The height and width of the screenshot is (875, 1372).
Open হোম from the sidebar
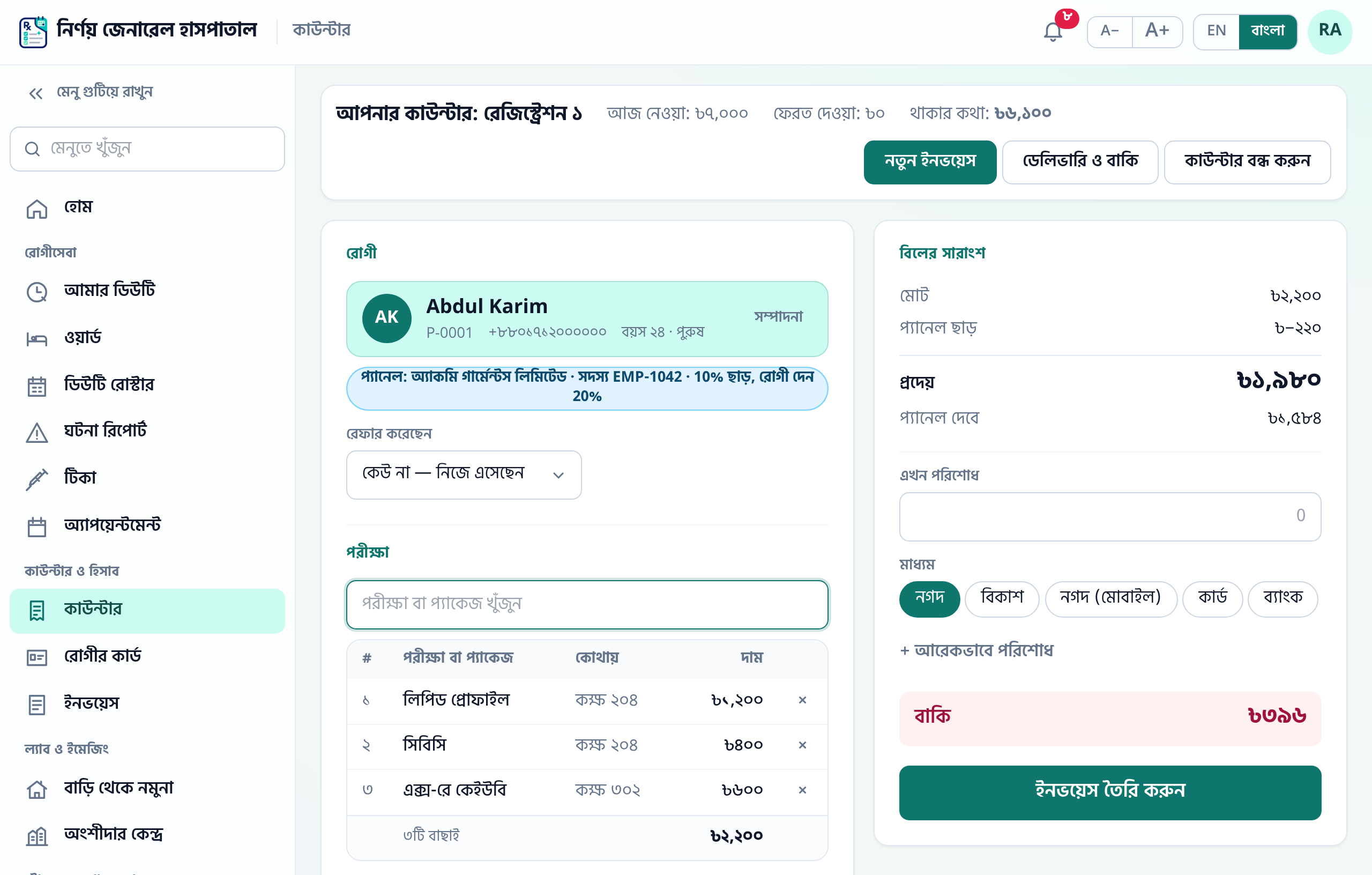(x=147, y=207)
